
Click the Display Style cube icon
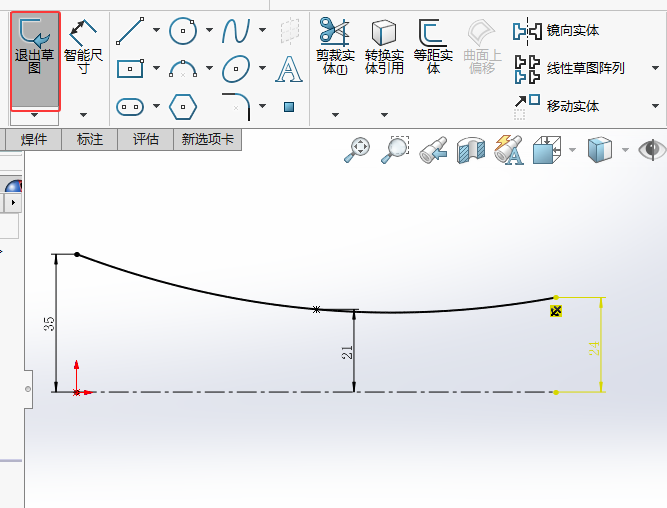pos(600,150)
